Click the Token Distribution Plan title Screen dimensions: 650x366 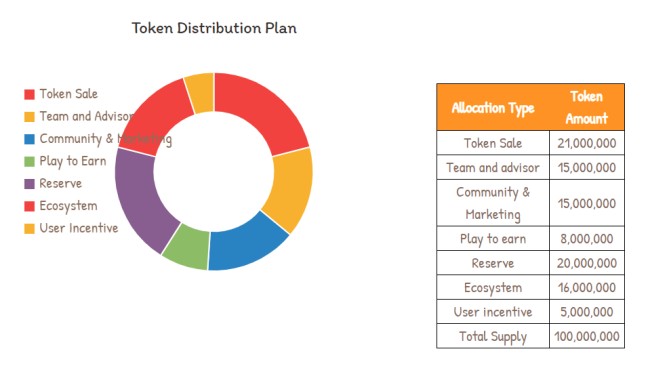click(x=214, y=28)
